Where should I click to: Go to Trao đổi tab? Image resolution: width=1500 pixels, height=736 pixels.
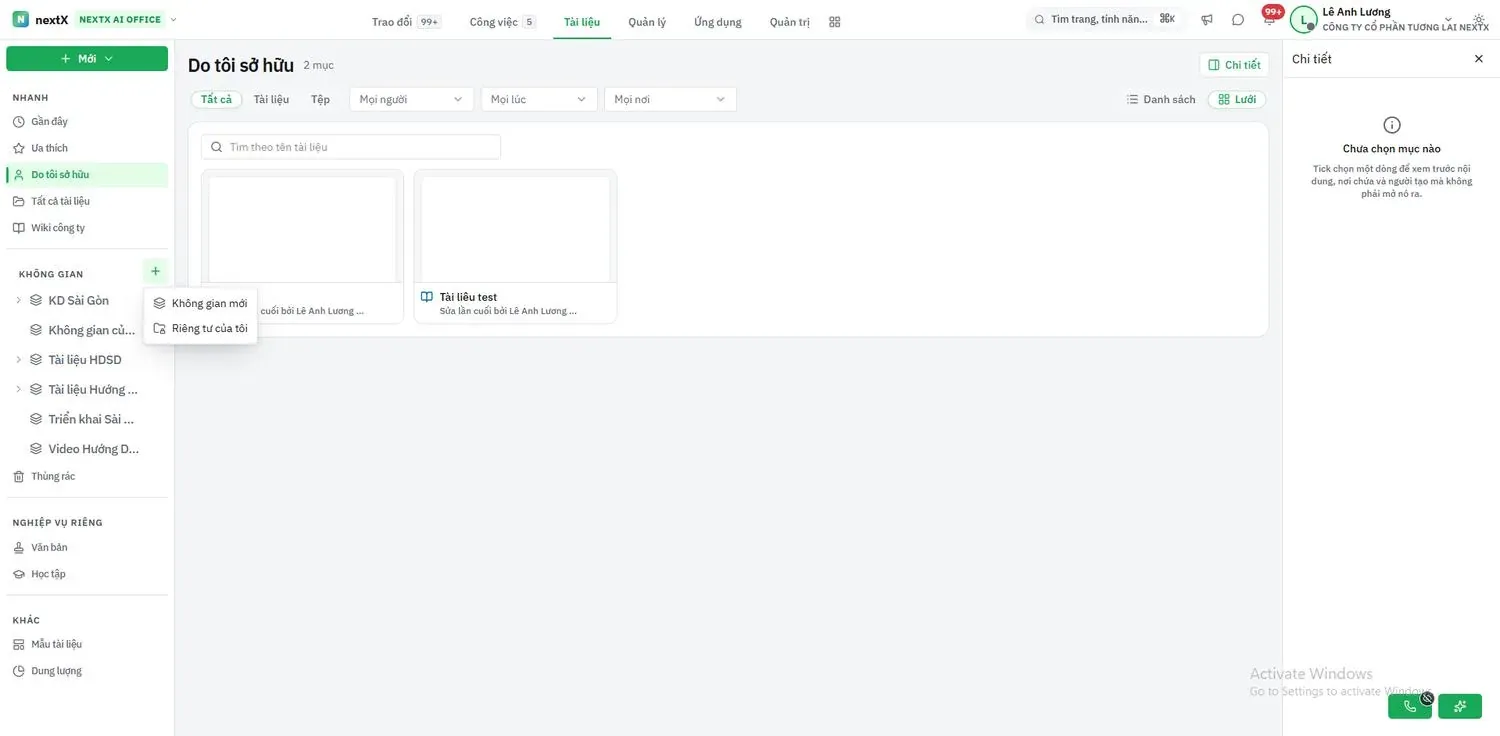[406, 22]
